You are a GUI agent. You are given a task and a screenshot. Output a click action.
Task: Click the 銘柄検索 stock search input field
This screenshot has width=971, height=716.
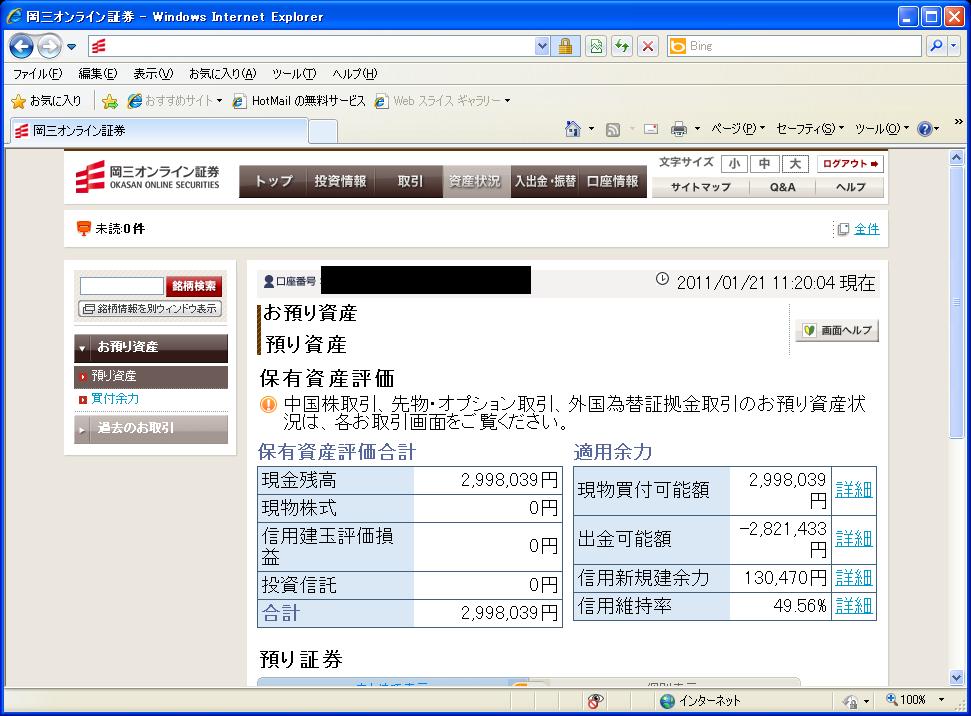coord(121,286)
